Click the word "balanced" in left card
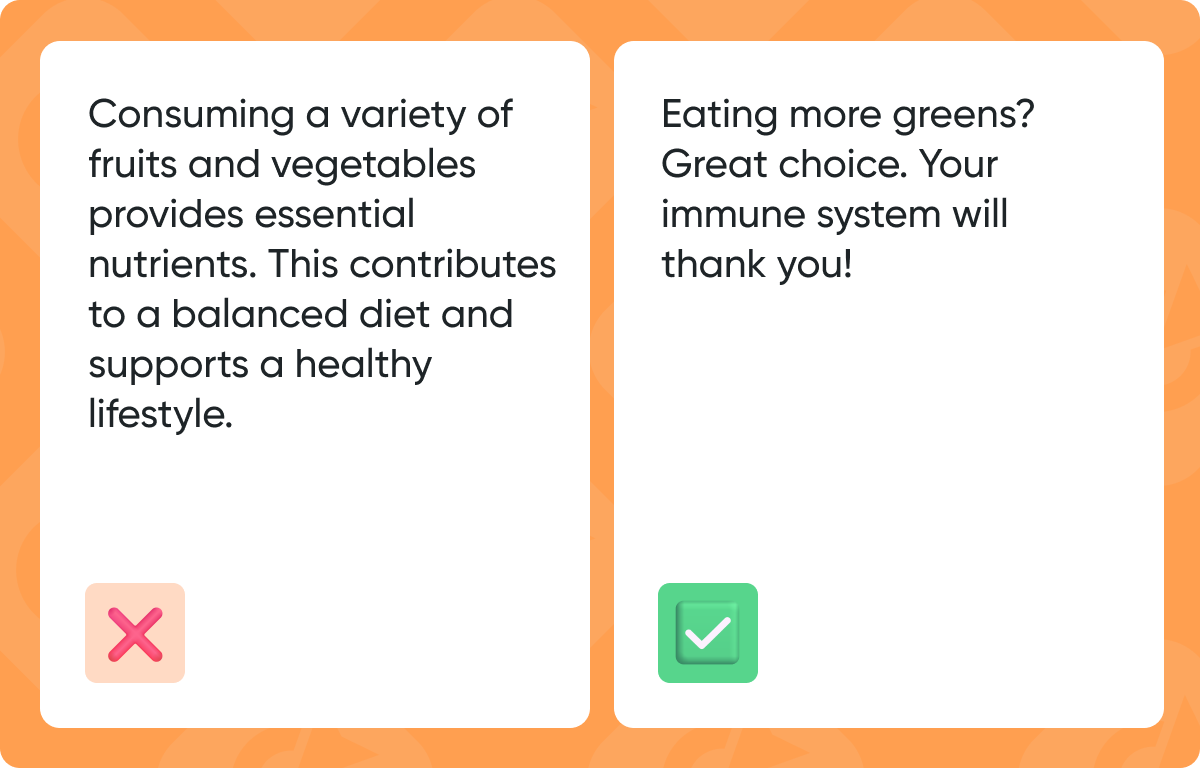Screen dimensions: 1200x768 coord(255,315)
